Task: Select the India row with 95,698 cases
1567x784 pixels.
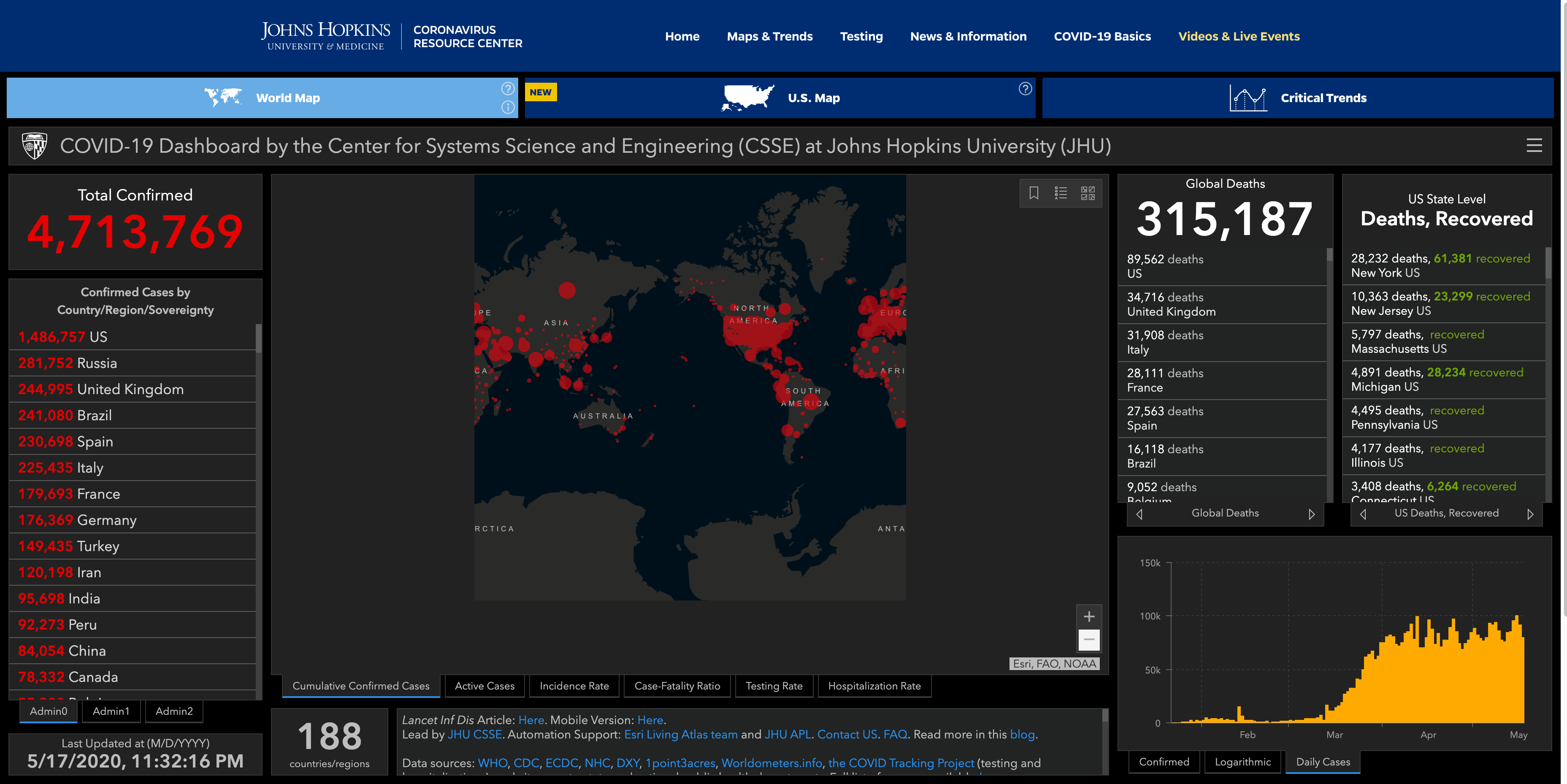Action: [x=132, y=598]
